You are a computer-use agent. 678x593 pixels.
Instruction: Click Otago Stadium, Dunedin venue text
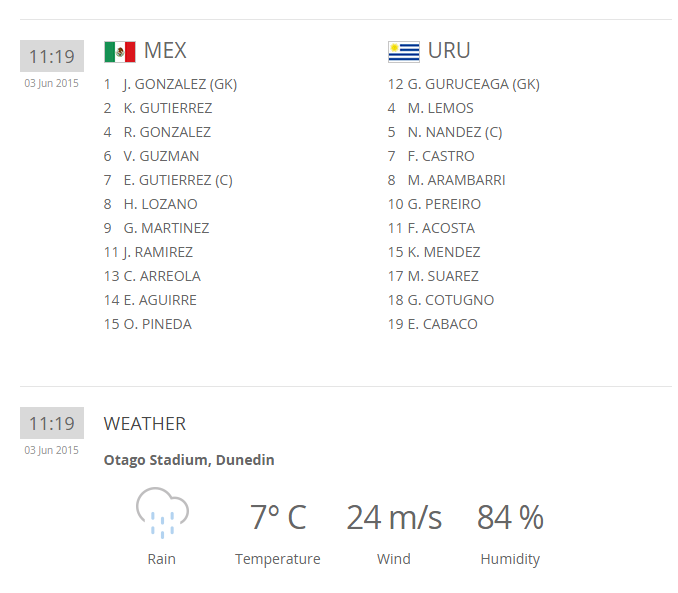click(x=189, y=460)
